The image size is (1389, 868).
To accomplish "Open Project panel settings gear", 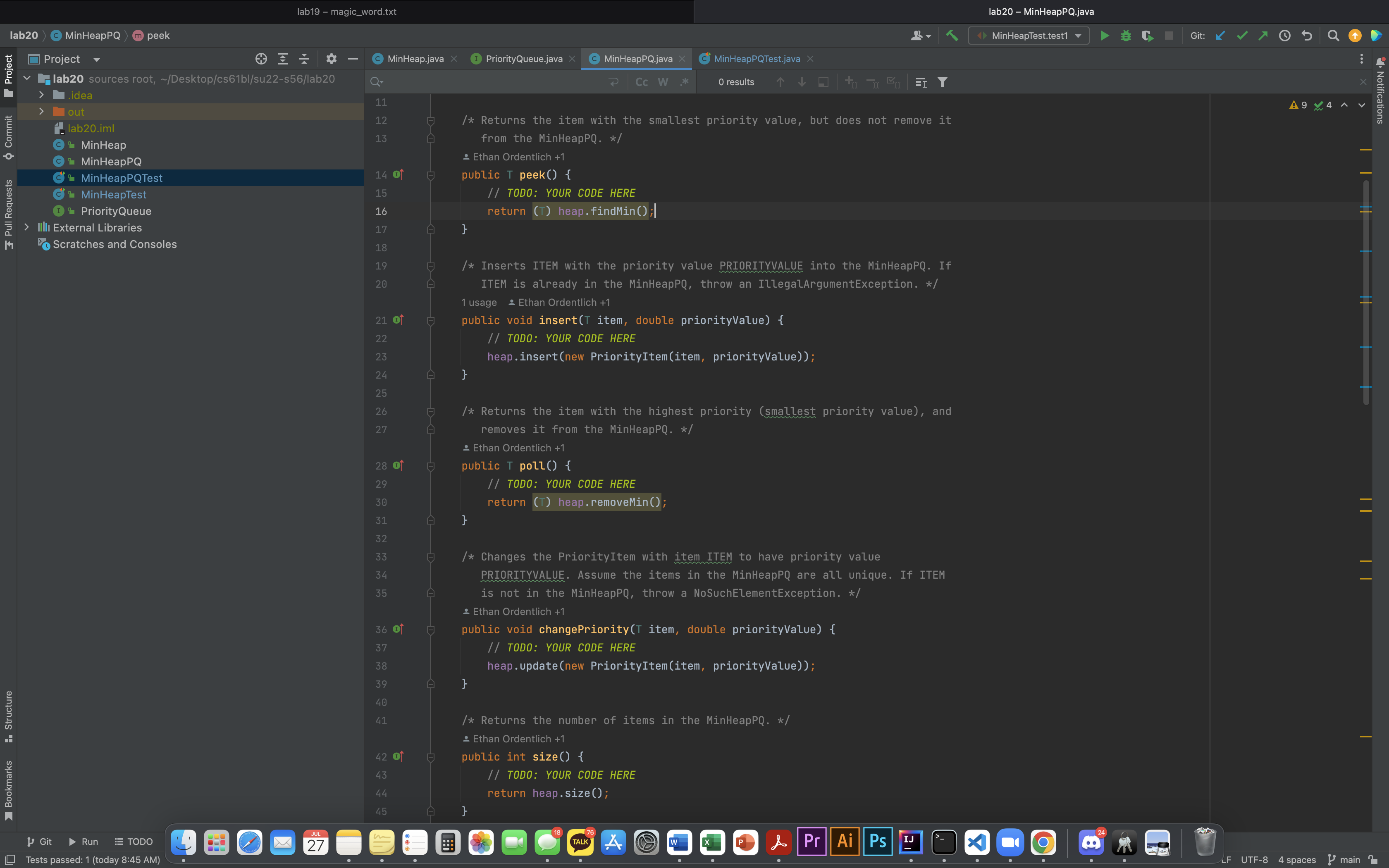I will click(331, 59).
